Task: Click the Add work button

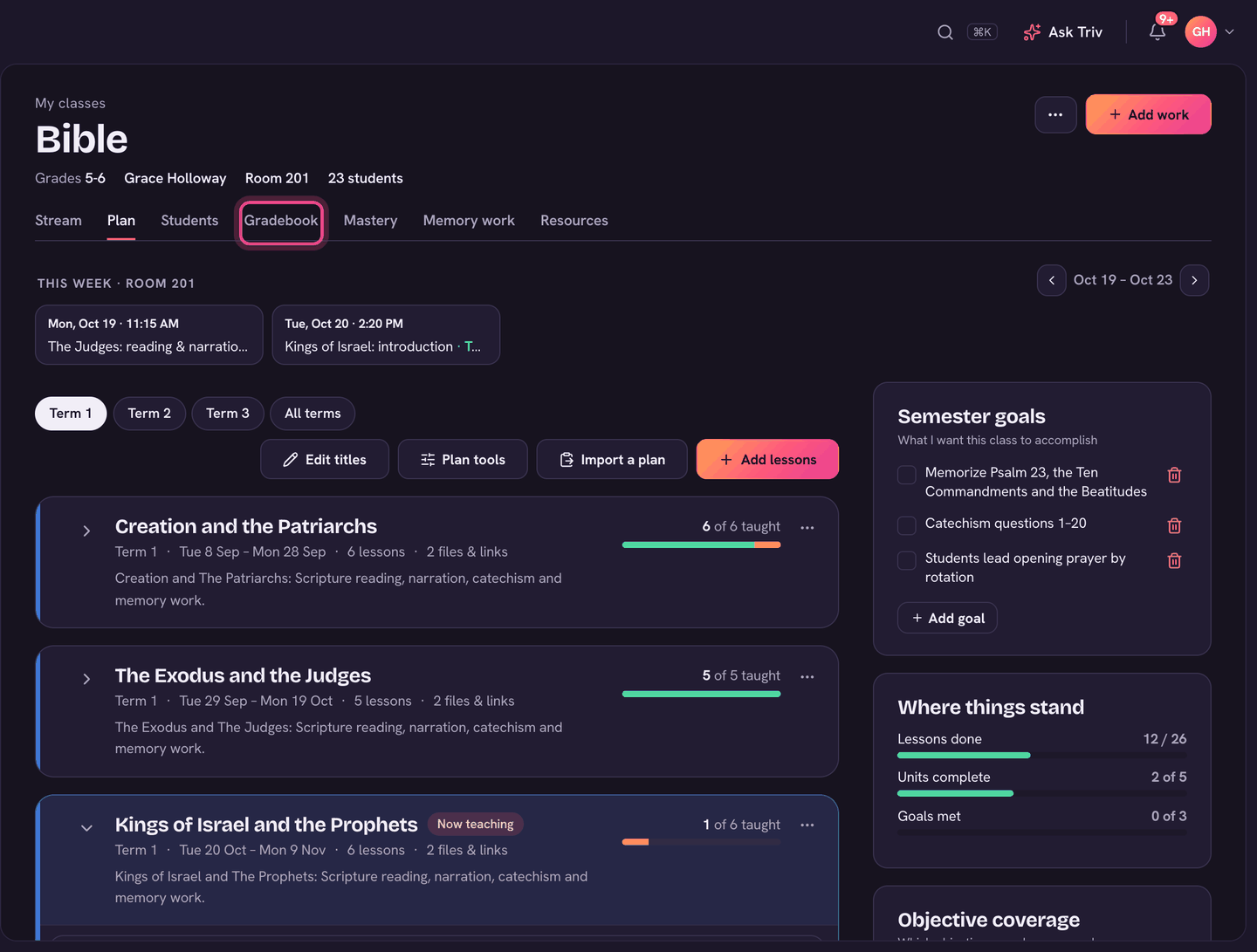Action: point(1149,114)
